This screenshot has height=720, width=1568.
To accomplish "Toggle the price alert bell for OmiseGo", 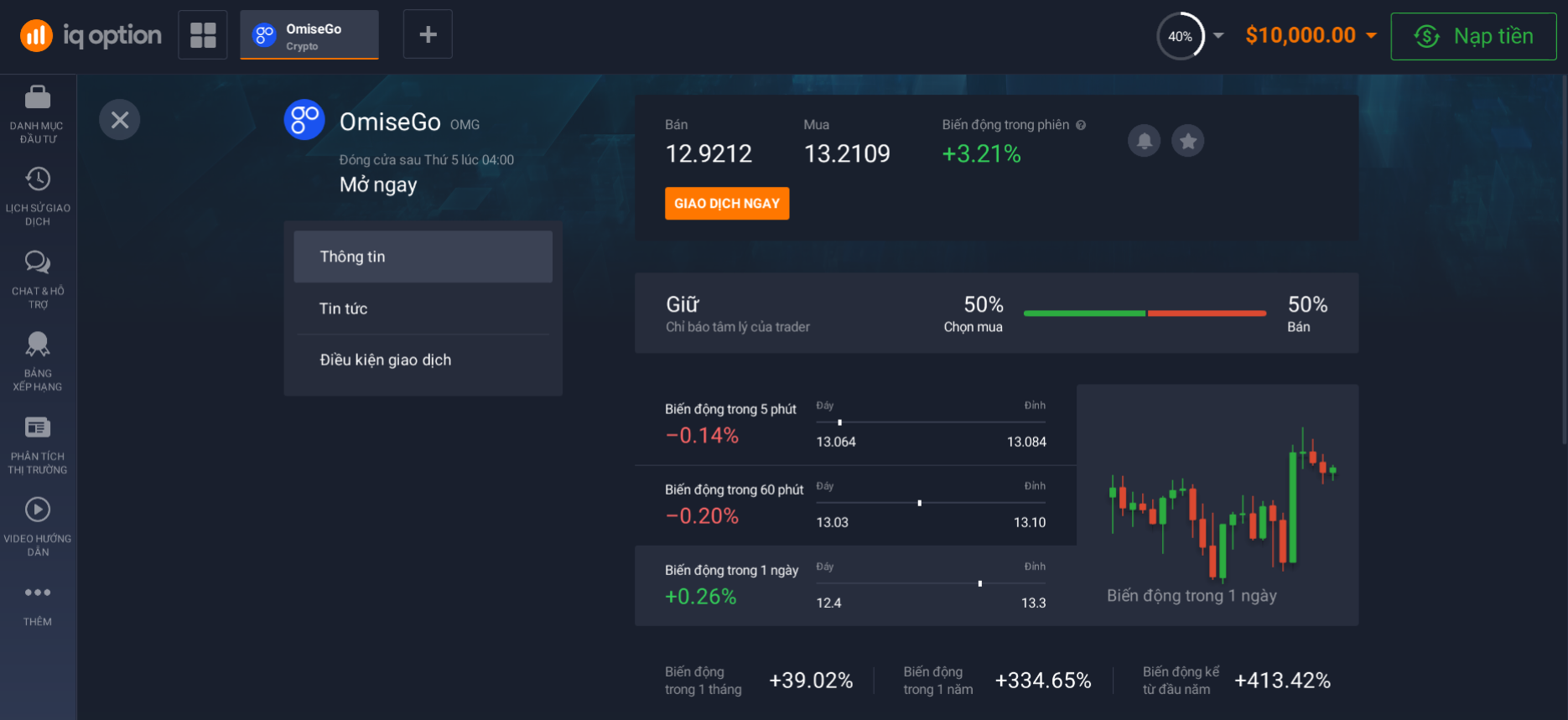I will click(x=1144, y=141).
